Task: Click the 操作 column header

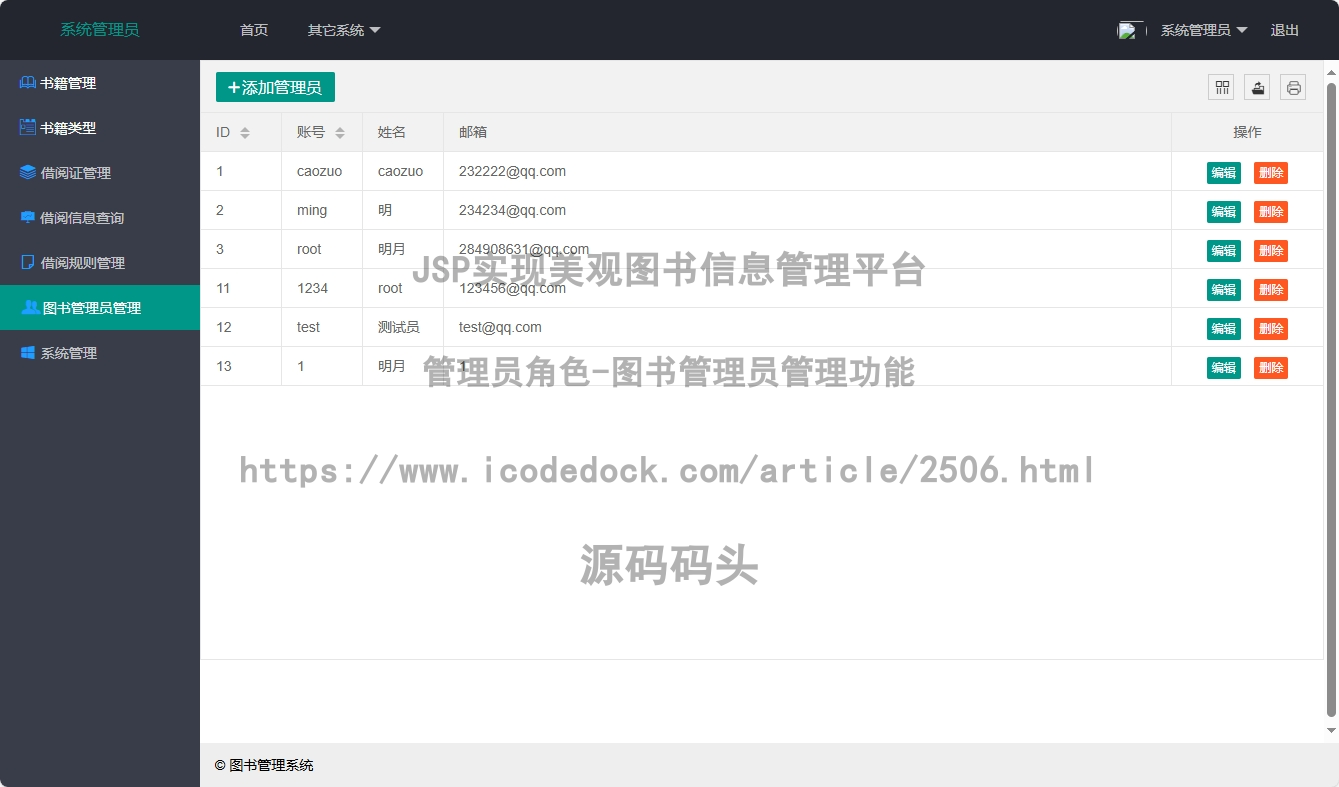Action: coord(1247,132)
